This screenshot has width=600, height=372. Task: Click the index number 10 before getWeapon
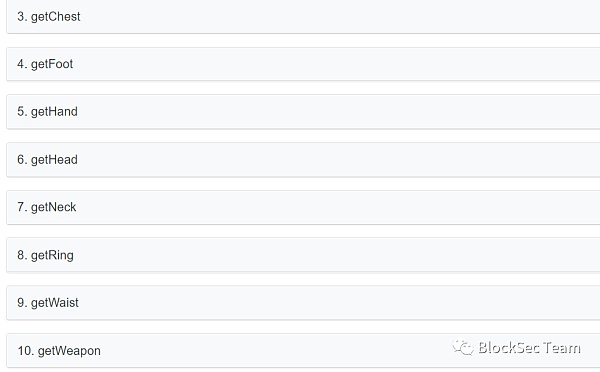coord(25,351)
